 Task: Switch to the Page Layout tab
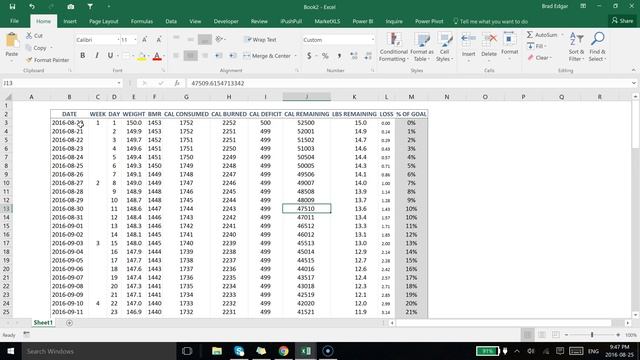coord(104,21)
